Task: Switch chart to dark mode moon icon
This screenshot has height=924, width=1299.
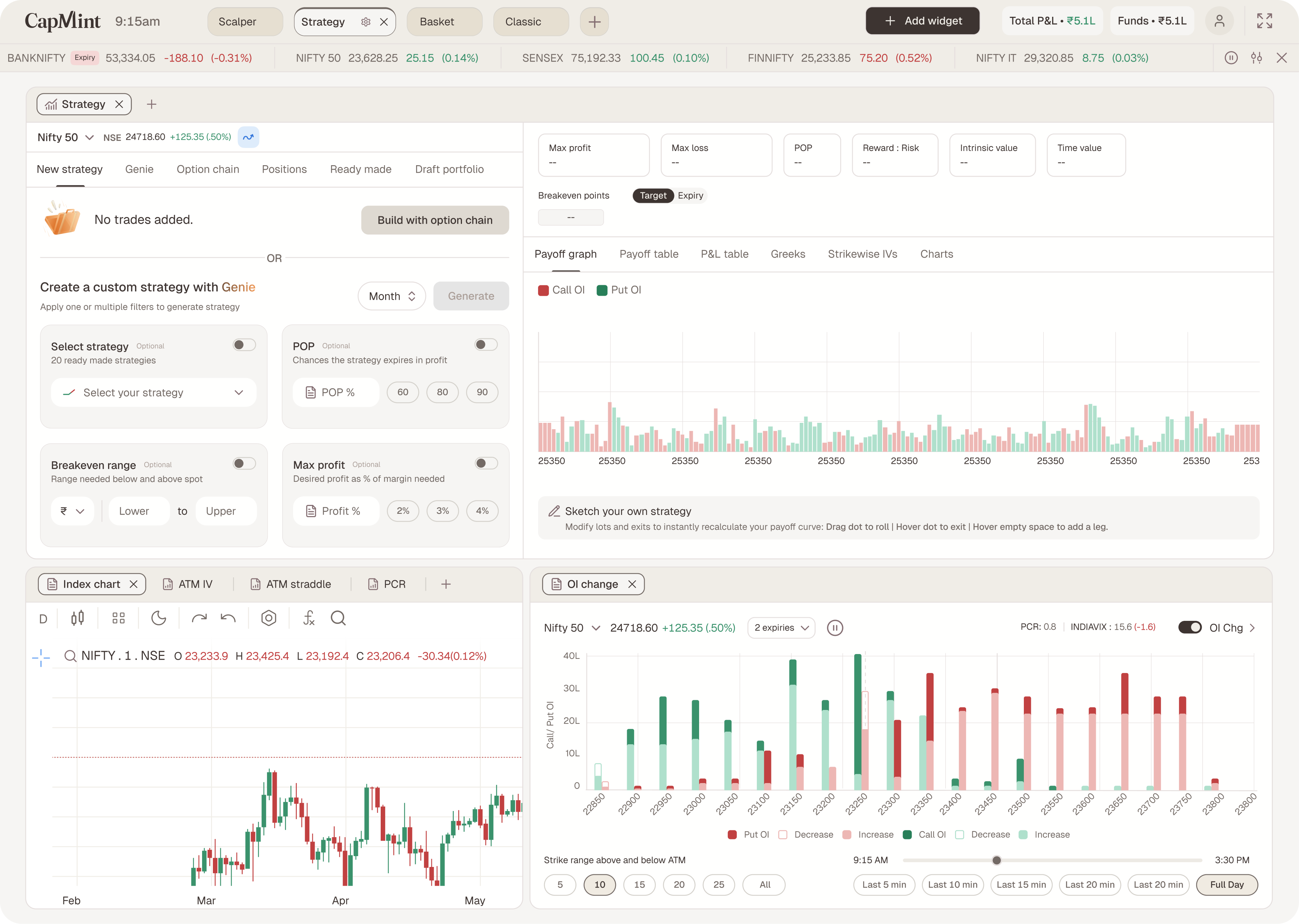Action: (159, 619)
